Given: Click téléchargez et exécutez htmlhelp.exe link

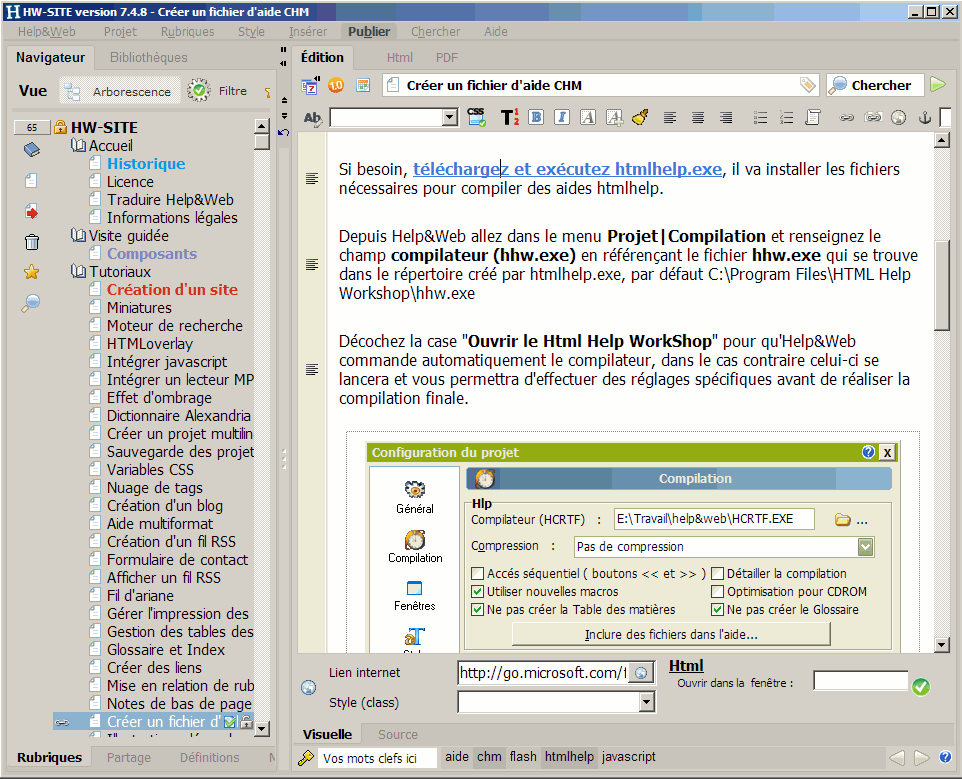Looking at the screenshot, I should (x=568, y=169).
